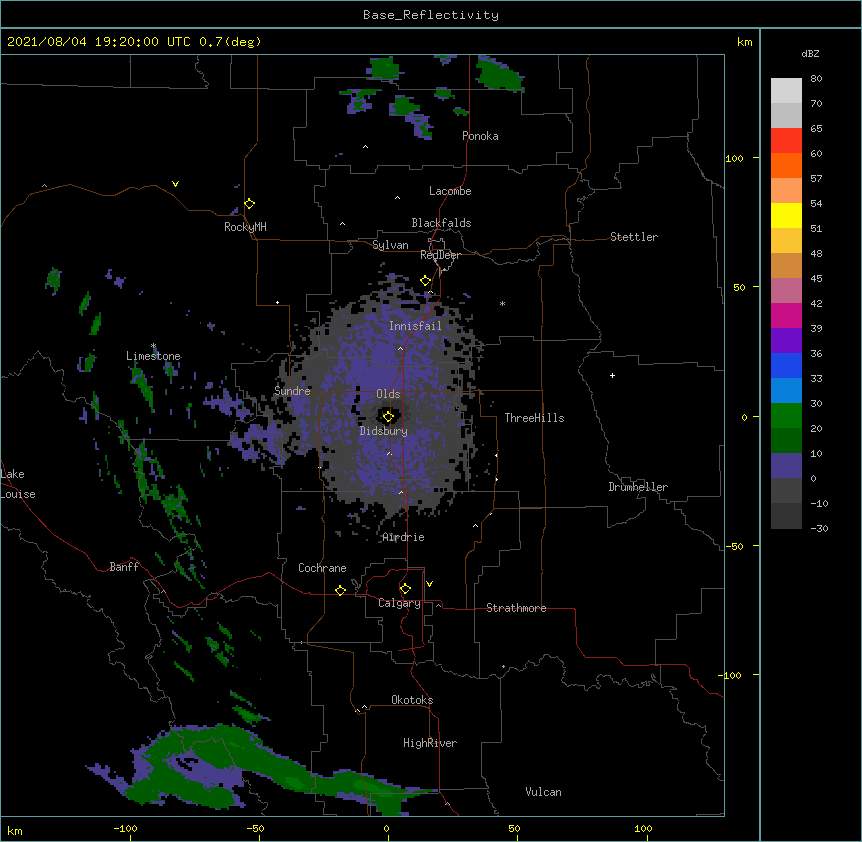Click the Okotoks city label
The height and width of the screenshot is (842, 862).
pyautogui.click(x=412, y=700)
